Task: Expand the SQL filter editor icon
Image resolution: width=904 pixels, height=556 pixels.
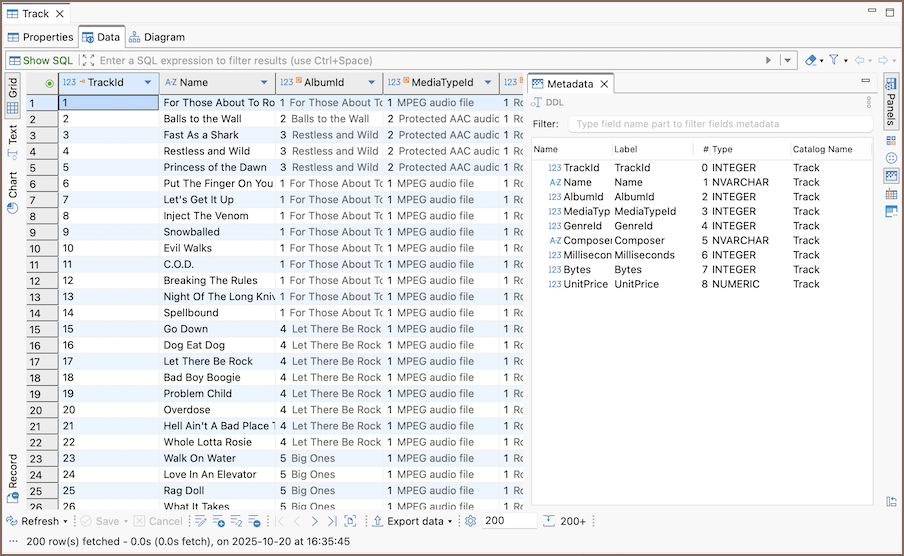Action: tap(88, 60)
